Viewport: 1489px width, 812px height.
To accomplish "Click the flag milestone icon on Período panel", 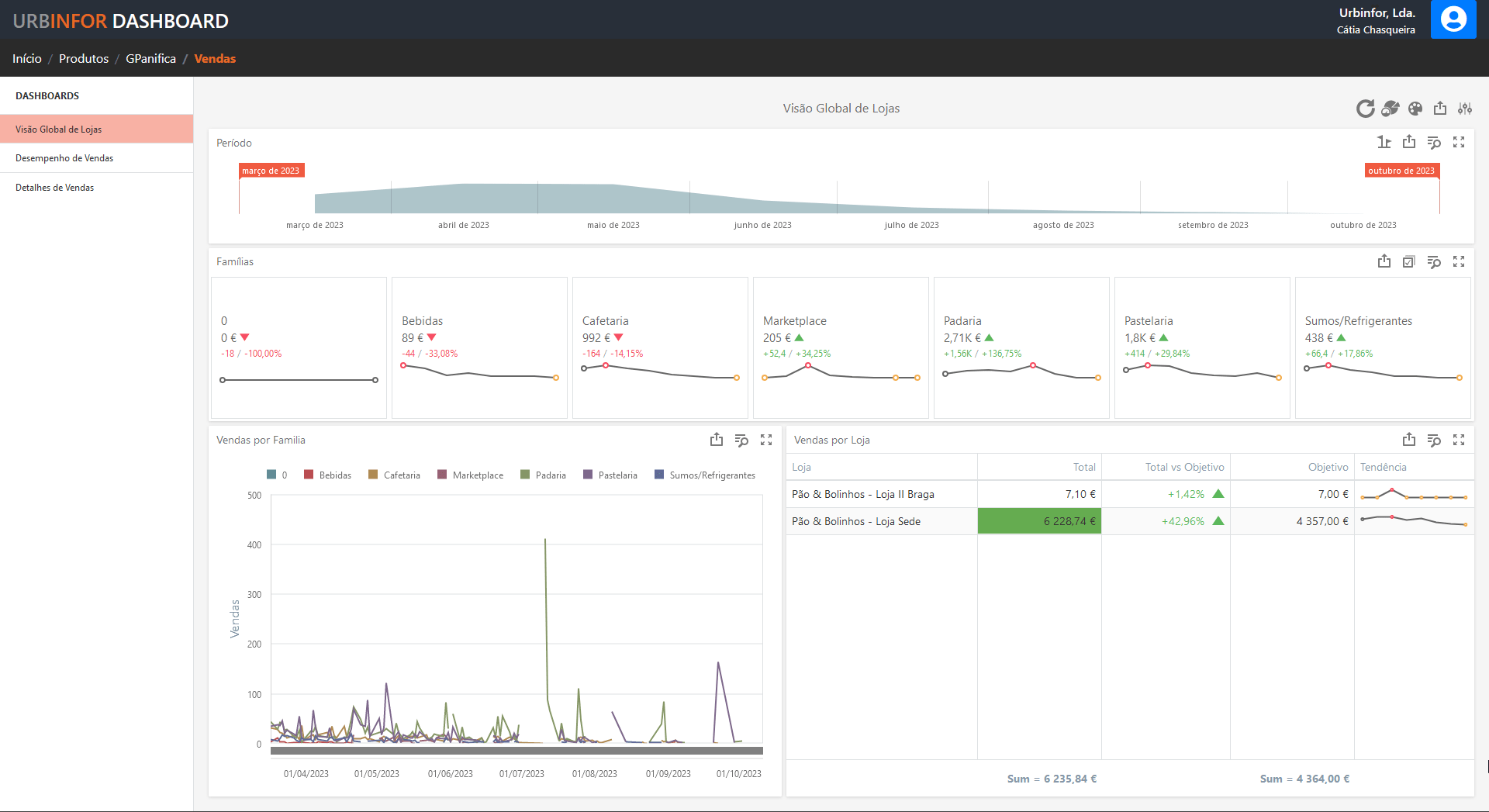I will (1384, 142).
